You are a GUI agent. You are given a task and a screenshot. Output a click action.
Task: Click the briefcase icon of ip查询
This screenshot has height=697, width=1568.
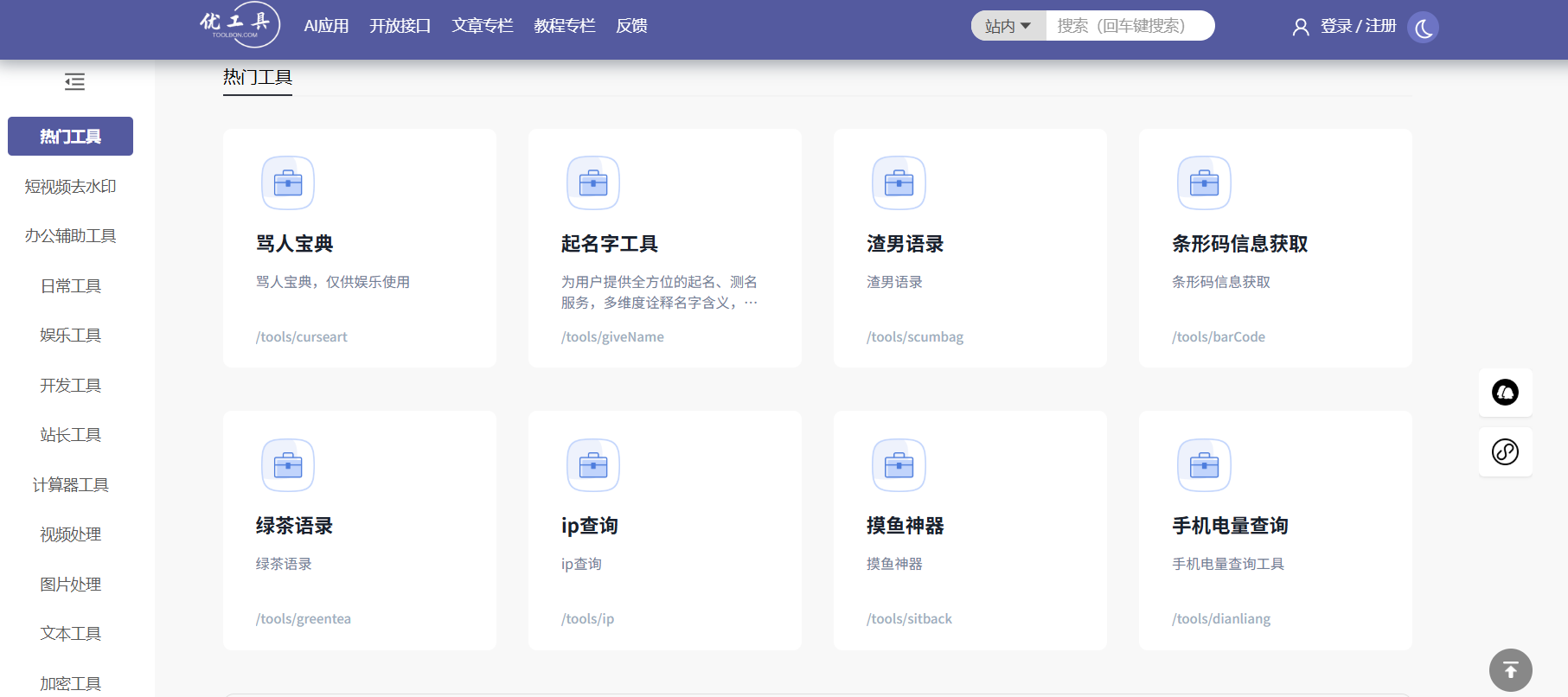(x=593, y=465)
